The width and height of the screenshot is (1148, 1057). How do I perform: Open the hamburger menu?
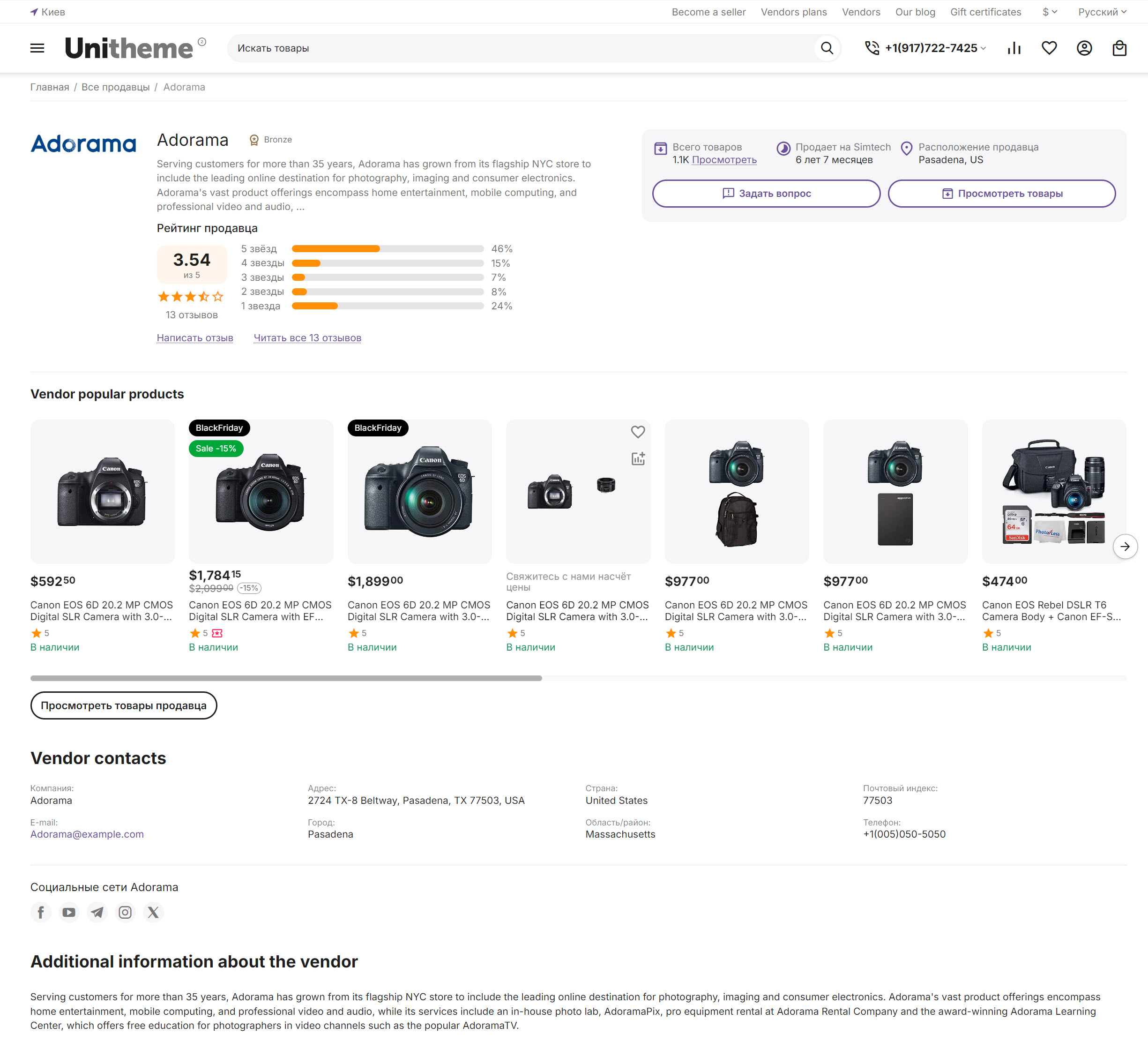click(x=37, y=48)
